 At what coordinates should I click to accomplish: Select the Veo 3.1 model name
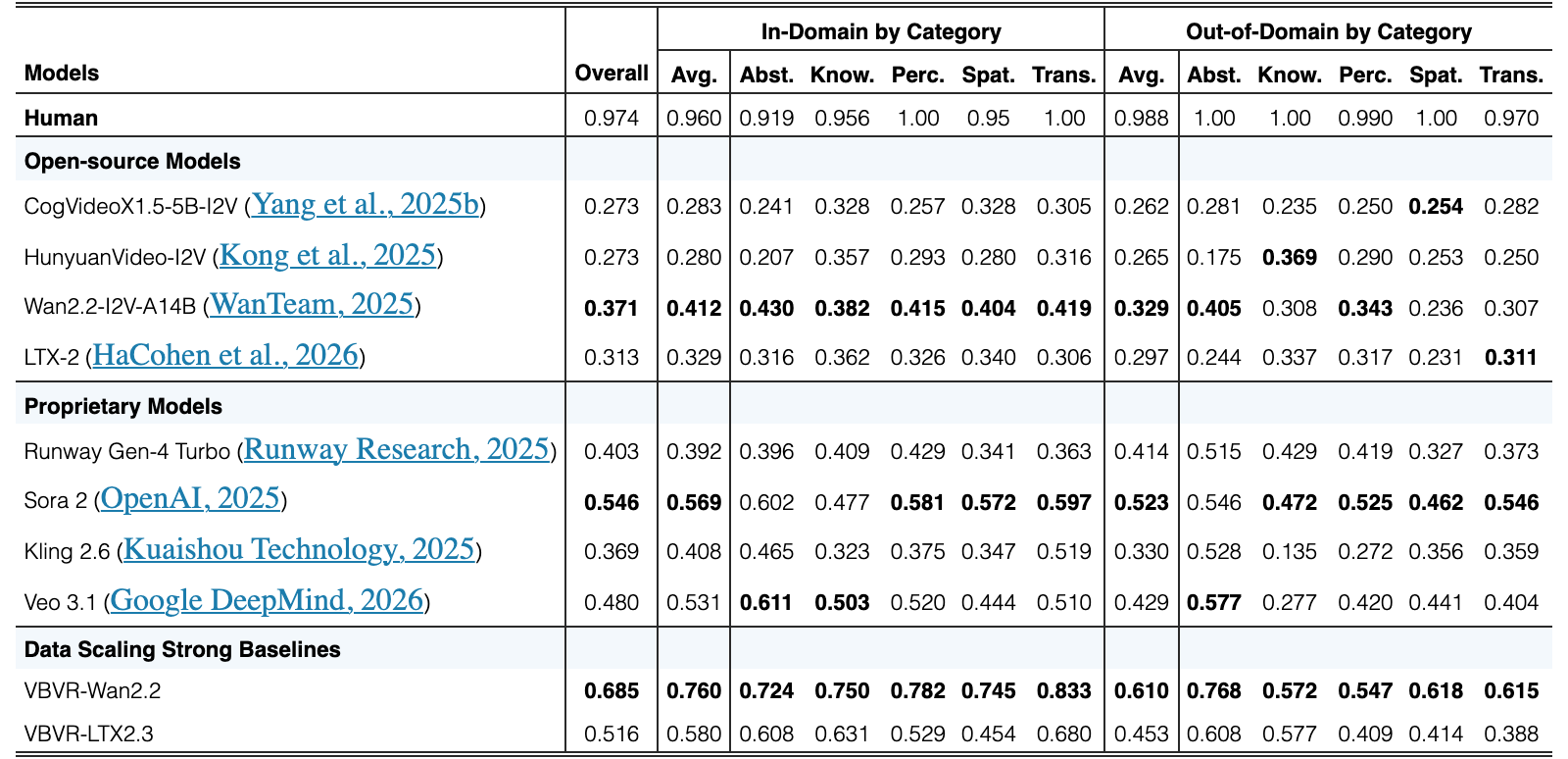pyautogui.click(x=61, y=602)
